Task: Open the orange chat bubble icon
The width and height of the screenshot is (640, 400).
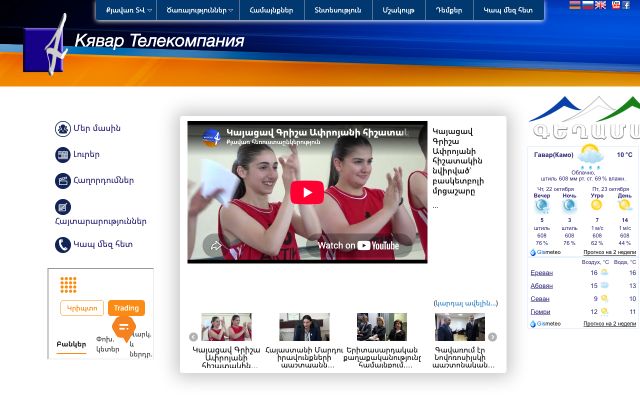Action: [124, 327]
